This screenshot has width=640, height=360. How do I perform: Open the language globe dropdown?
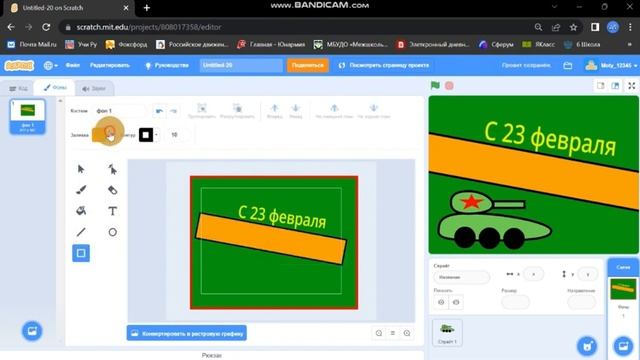coord(51,65)
